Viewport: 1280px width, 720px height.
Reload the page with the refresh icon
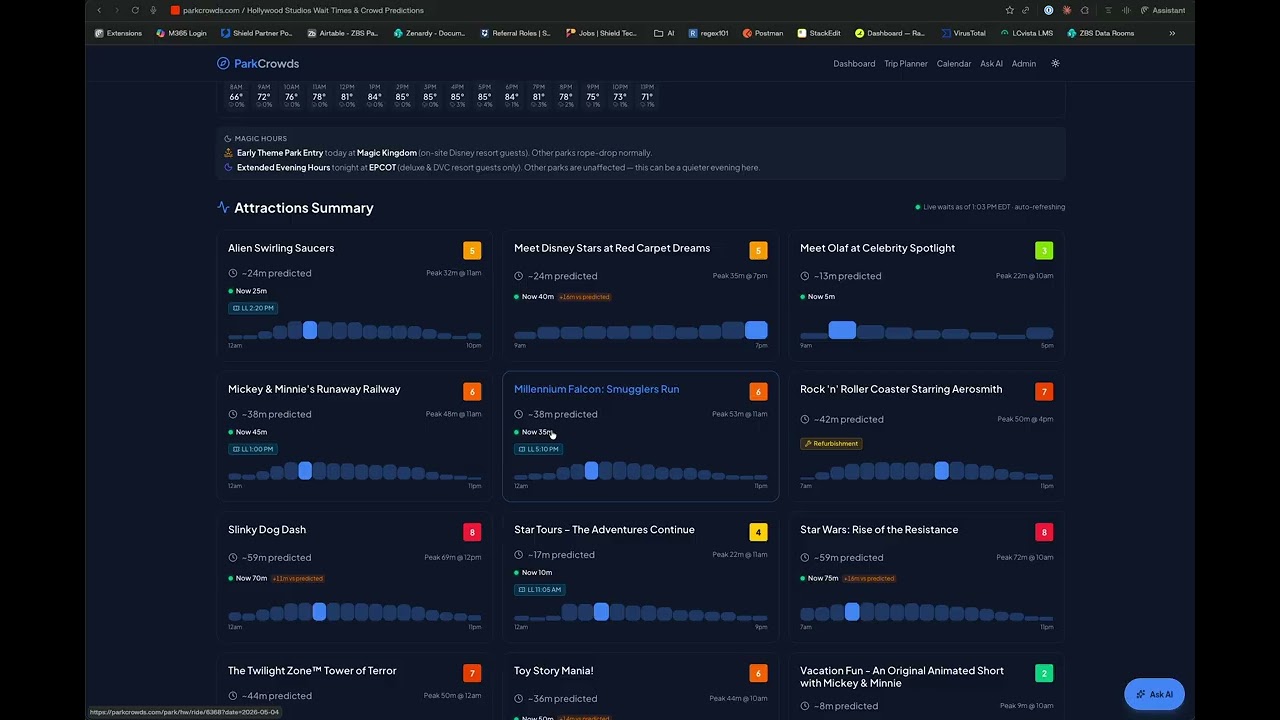point(135,10)
